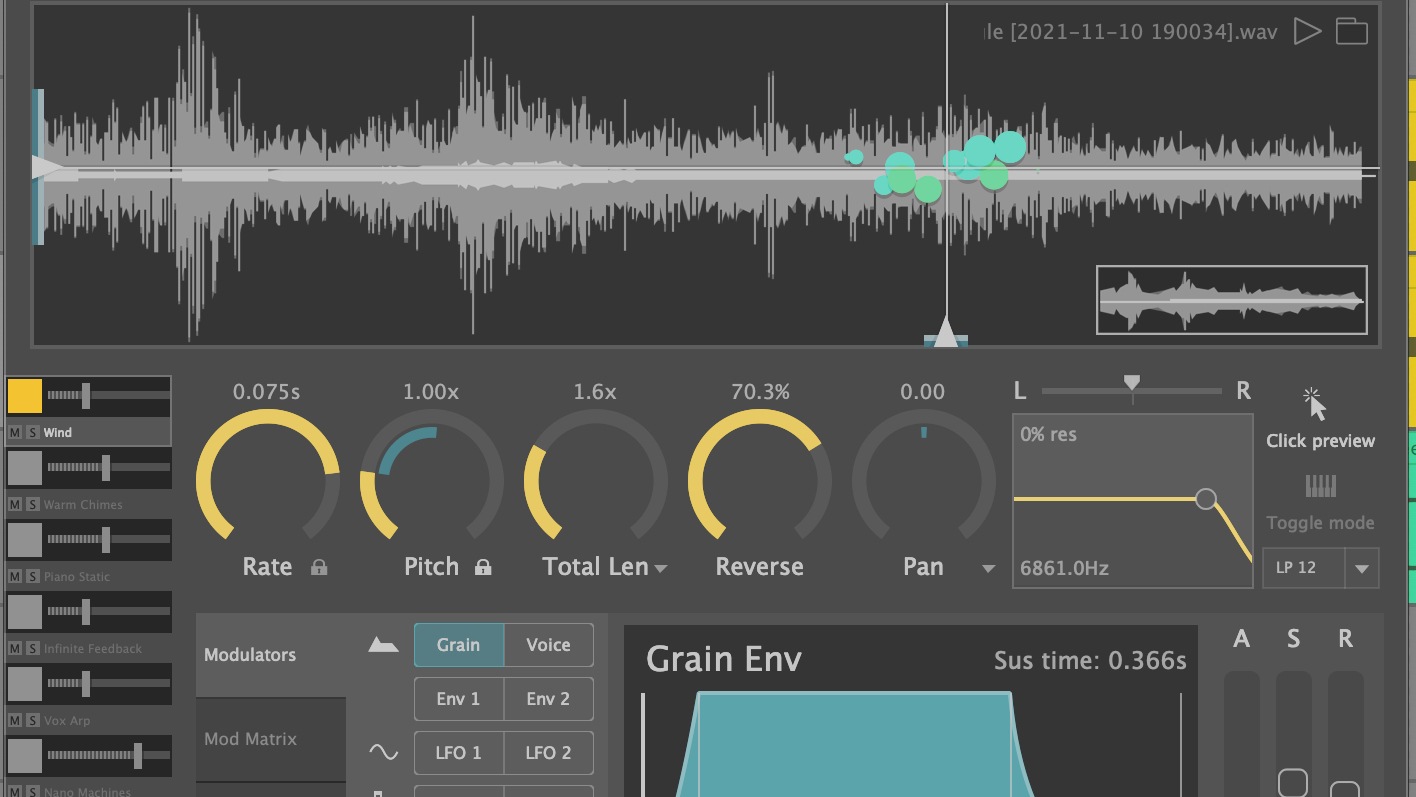Viewport: 1416px width, 797px height.
Task: Select the LFO 1 modulator
Action: 459,753
